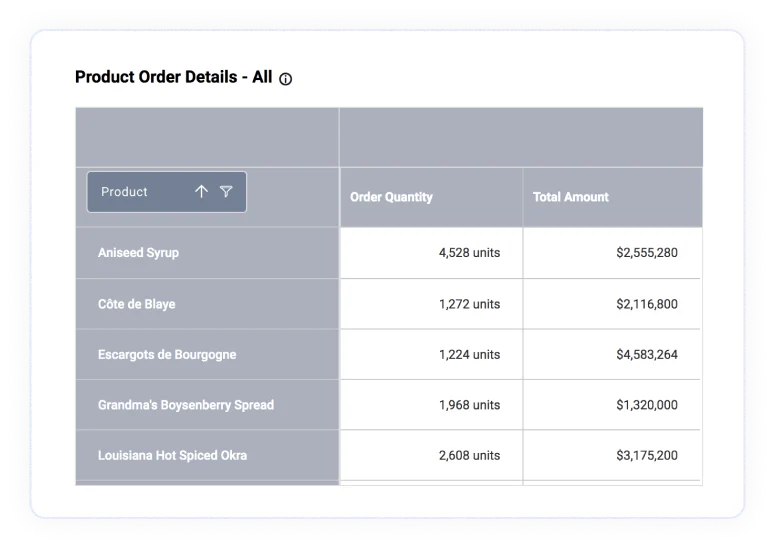Select the Côte de Blaye row header
The width and height of the screenshot is (773, 547).
[207, 304]
